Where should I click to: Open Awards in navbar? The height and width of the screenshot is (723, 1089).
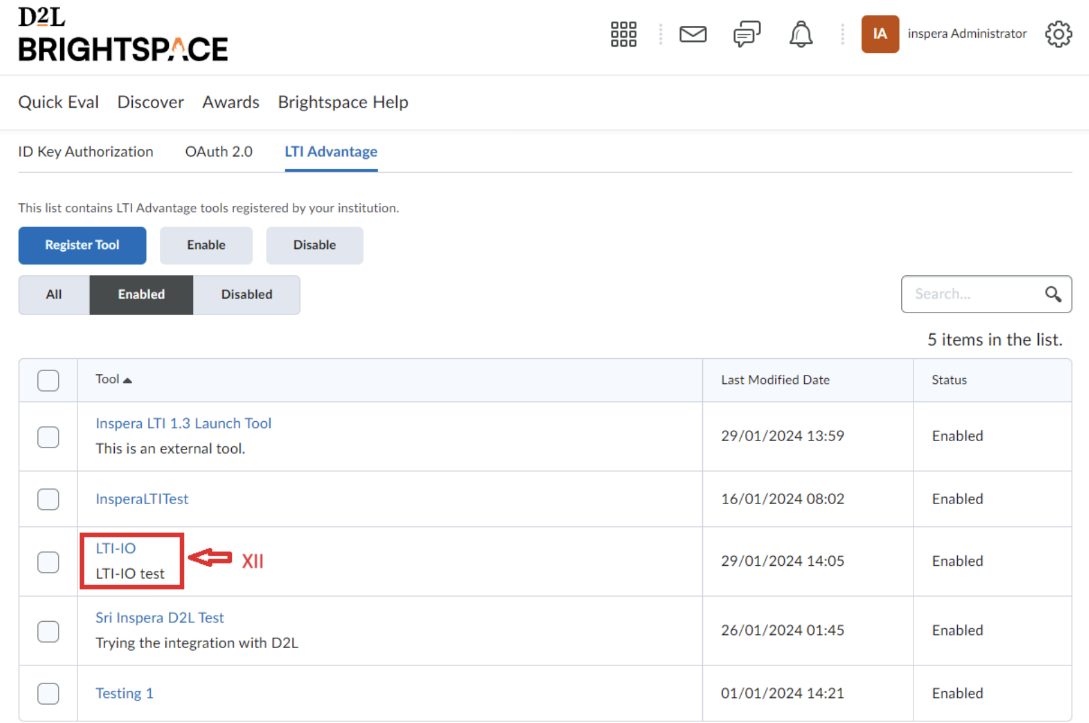pos(231,102)
